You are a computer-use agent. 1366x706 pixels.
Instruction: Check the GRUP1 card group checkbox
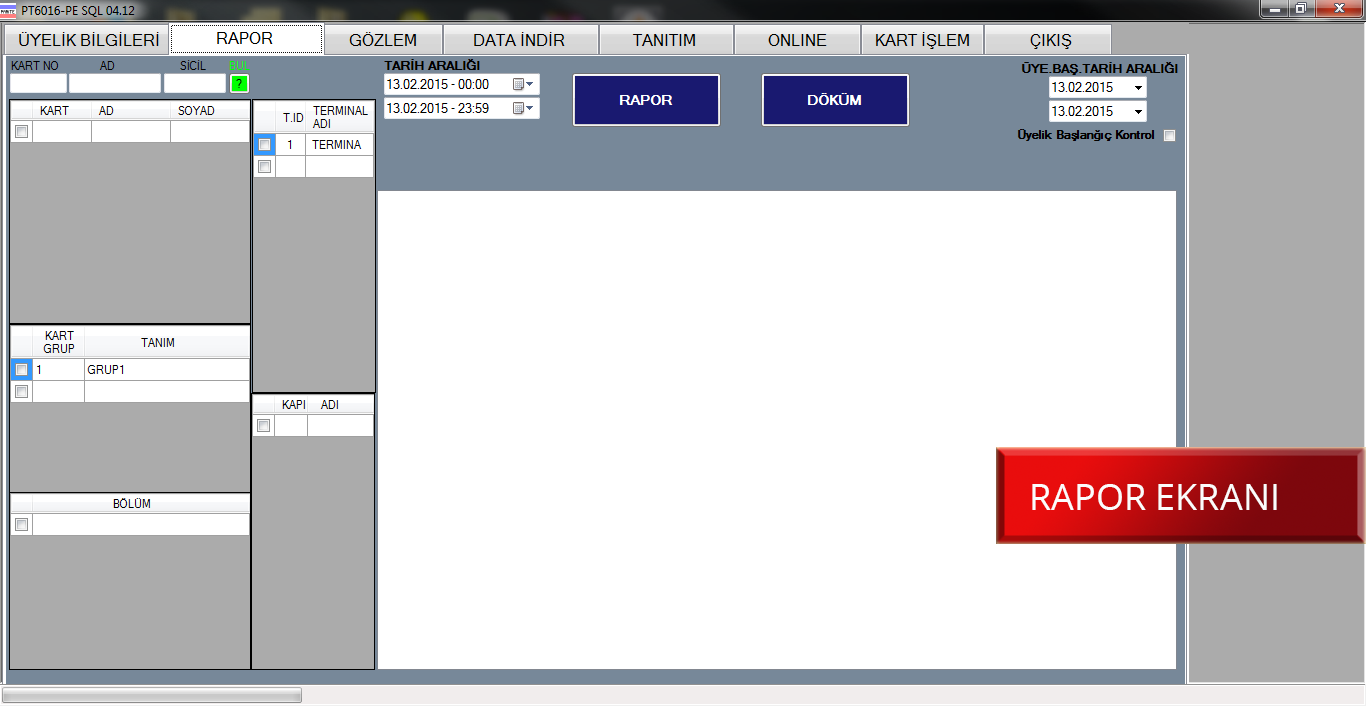[21, 370]
